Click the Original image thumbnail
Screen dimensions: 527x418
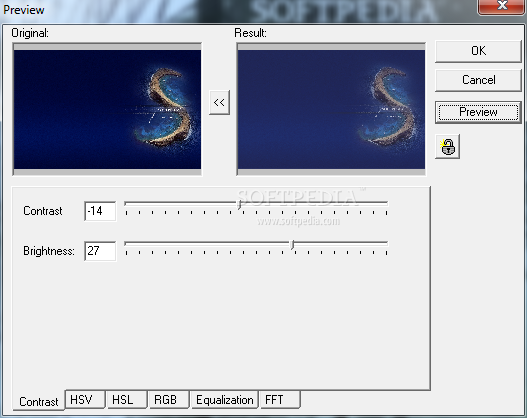(107, 109)
